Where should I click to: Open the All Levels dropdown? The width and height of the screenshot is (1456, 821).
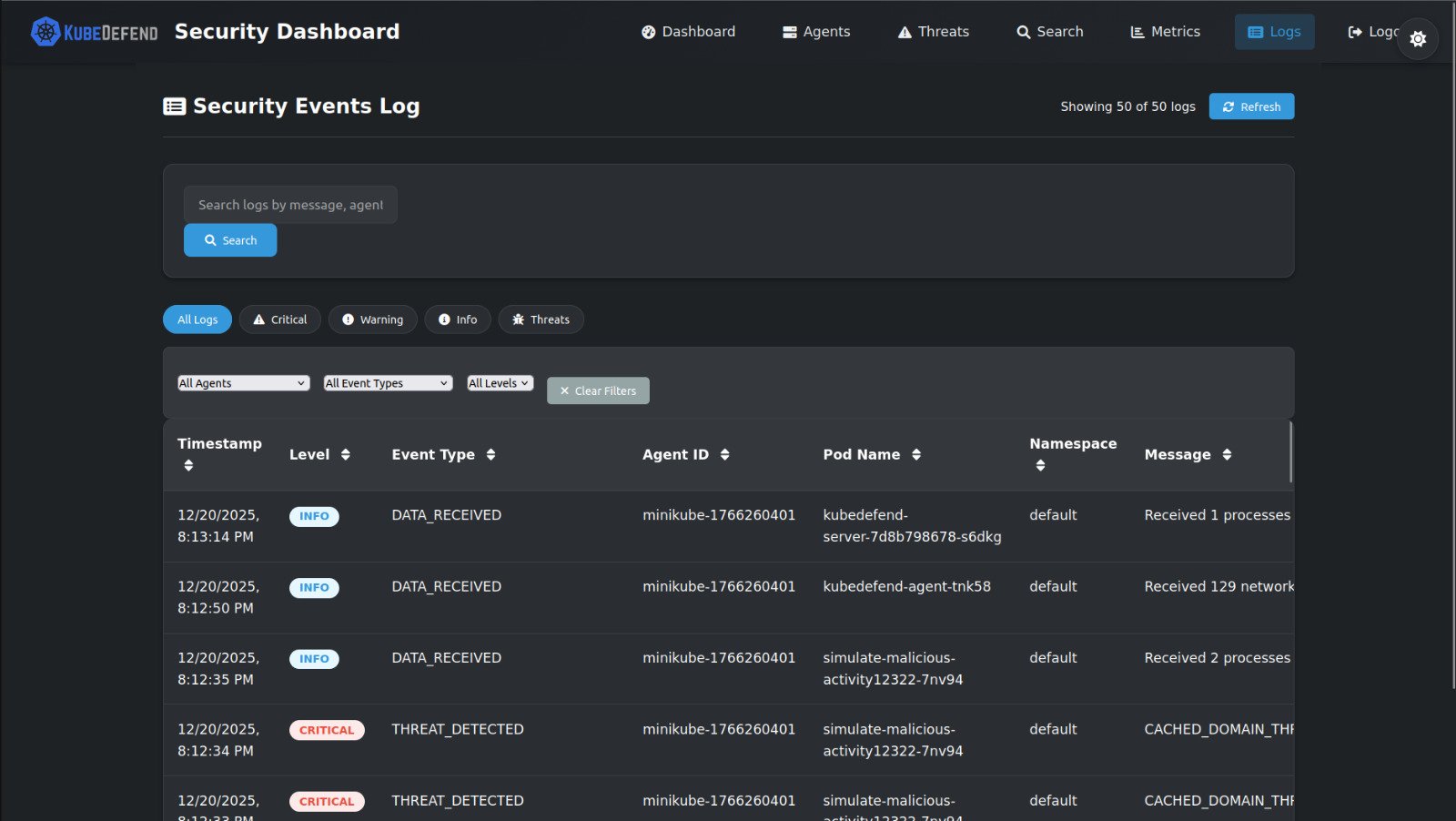tap(500, 383)
